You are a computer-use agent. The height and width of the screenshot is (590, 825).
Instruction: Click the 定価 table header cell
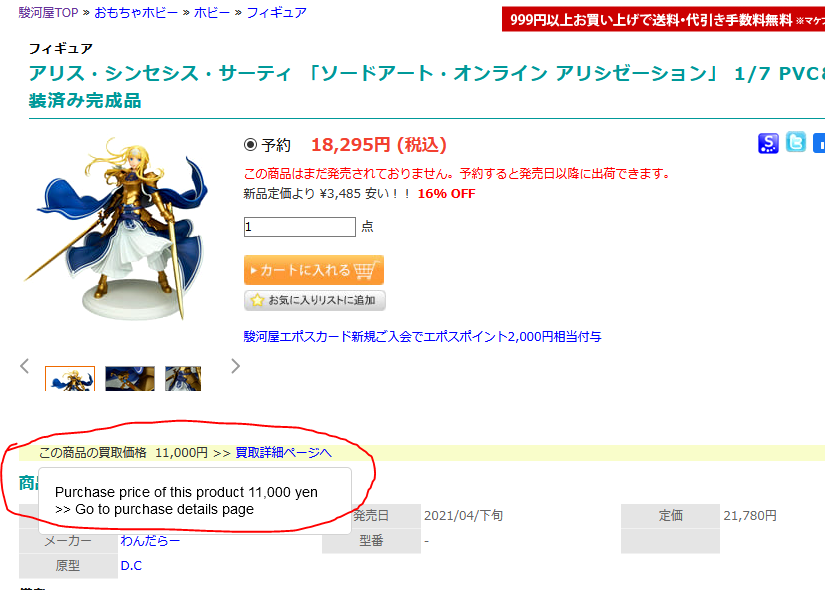[x=670, y=516]
